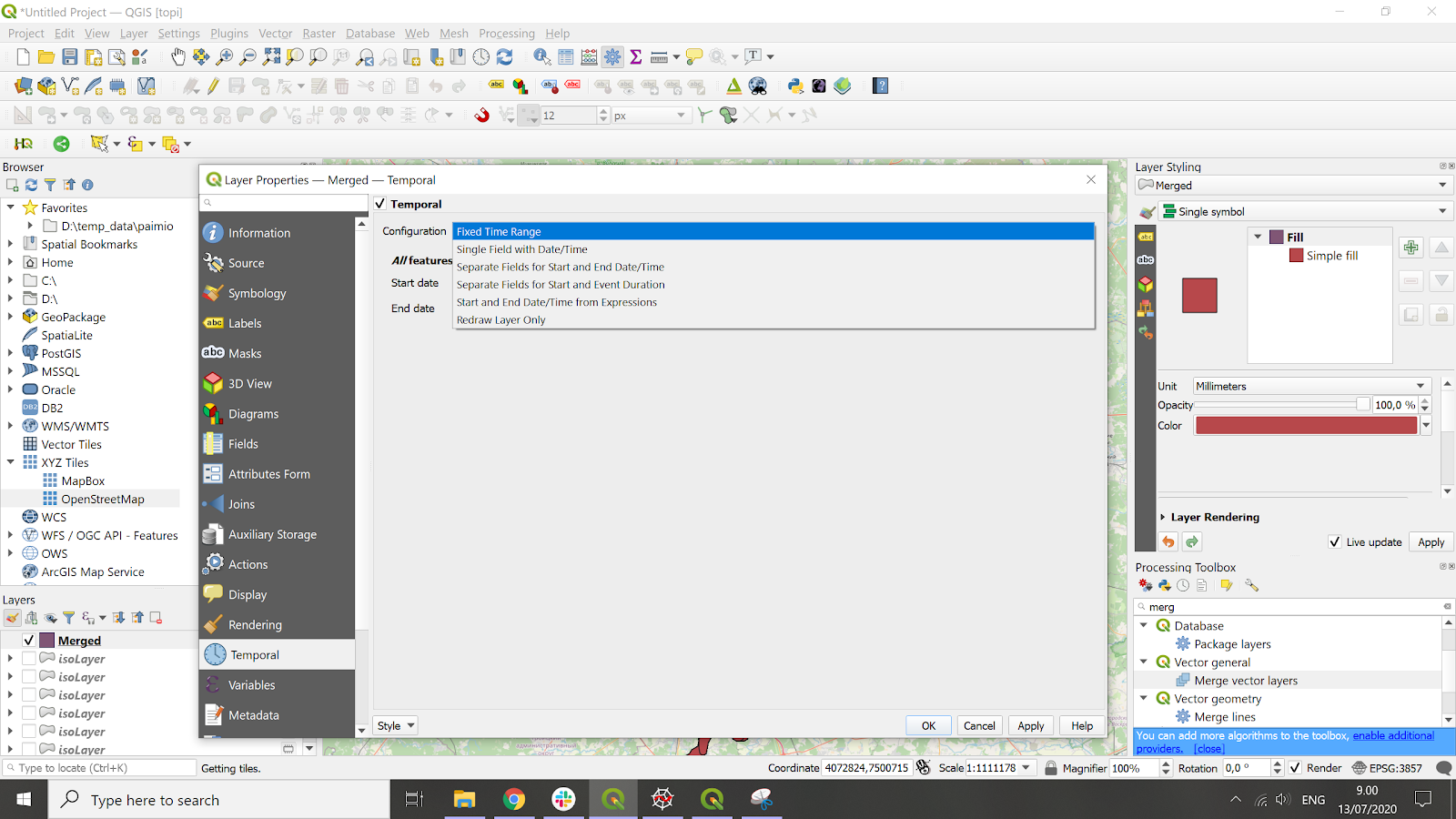
Task: Click OK in Layer Properties dialog
Action: (928, 726)
